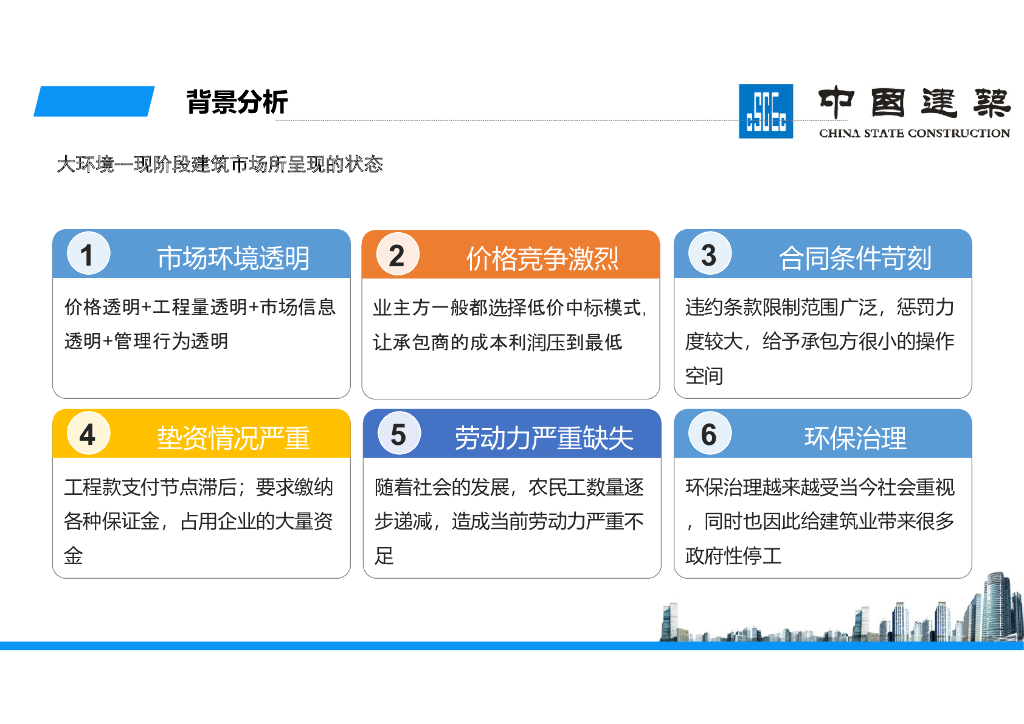Screen dimensions: 1024x724
Task: Click the orange 价格竞争激烈 header
Action: pyautogui.click(x=542, y=258)
